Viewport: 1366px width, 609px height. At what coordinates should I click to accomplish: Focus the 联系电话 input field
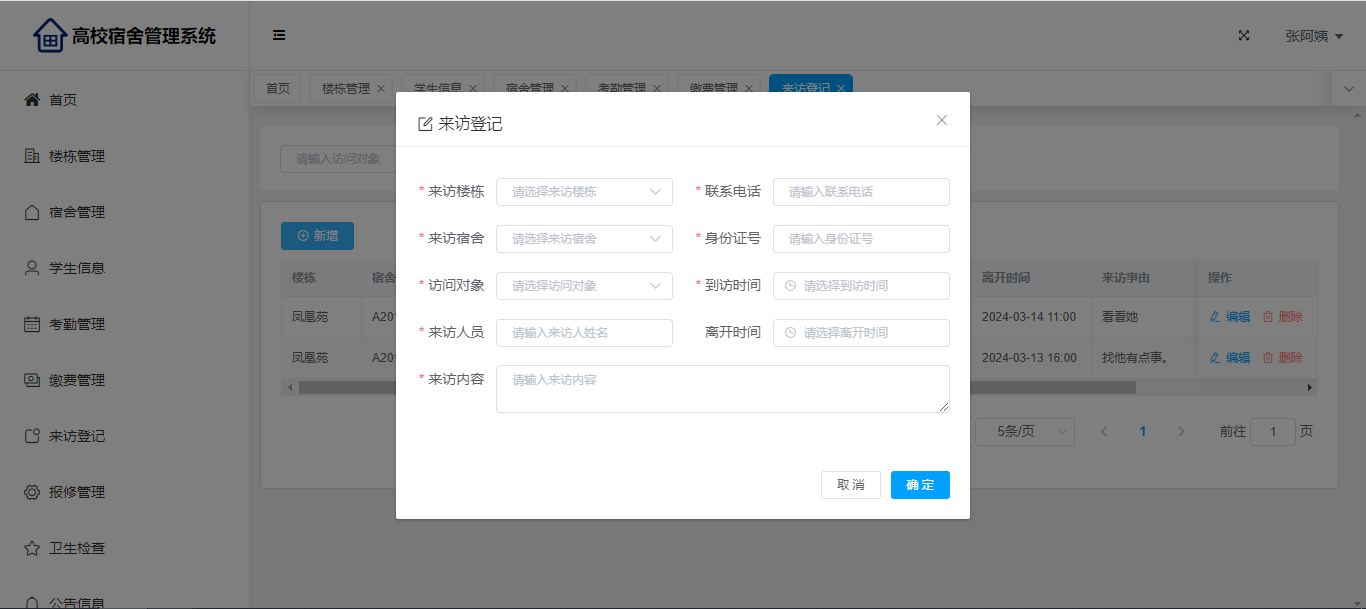pyautogui.click(x=861, y=192)
